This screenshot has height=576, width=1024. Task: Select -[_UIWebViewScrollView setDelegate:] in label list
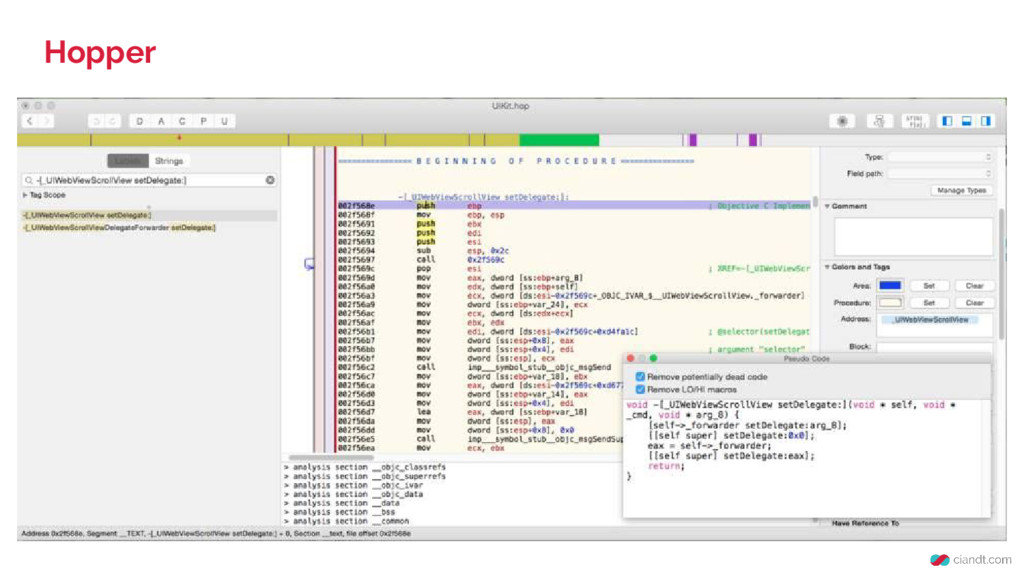(148, 216)
